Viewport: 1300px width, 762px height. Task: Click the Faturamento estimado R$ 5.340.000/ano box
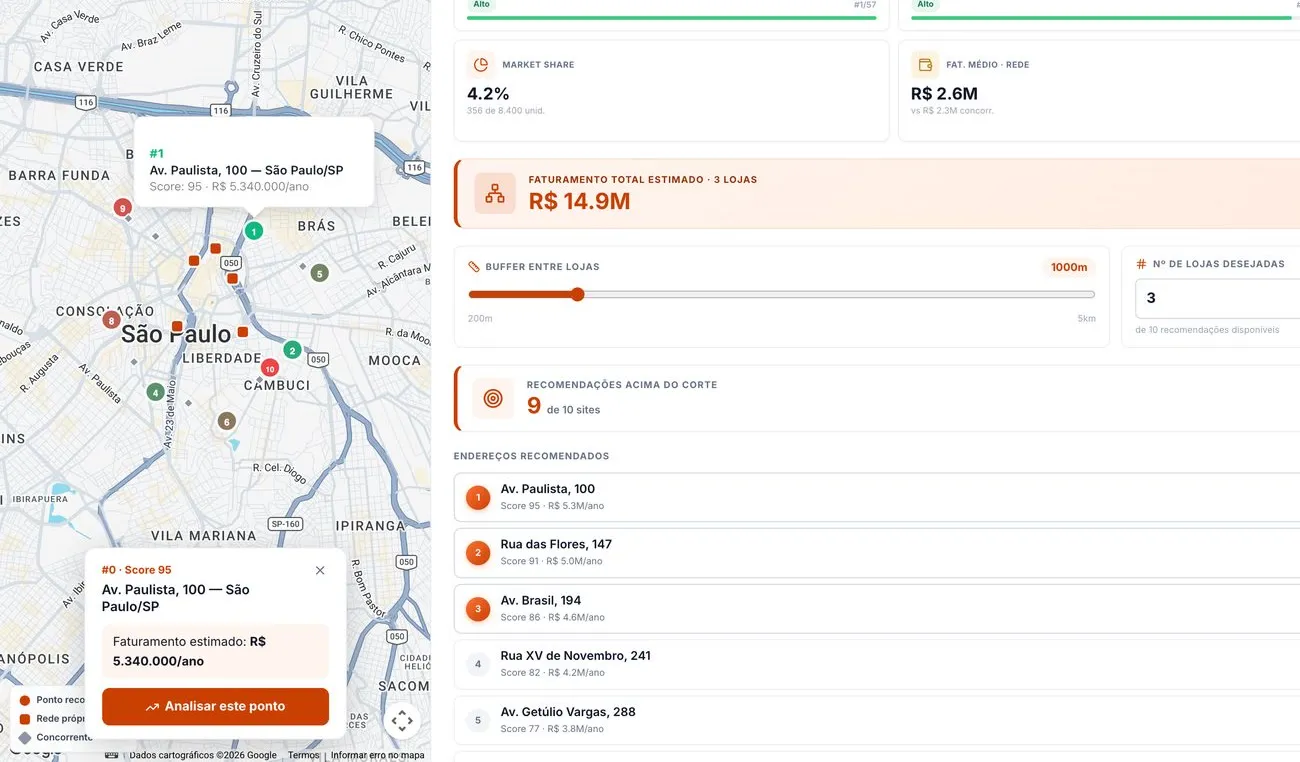pyautogui.click(x=215, y=651)
